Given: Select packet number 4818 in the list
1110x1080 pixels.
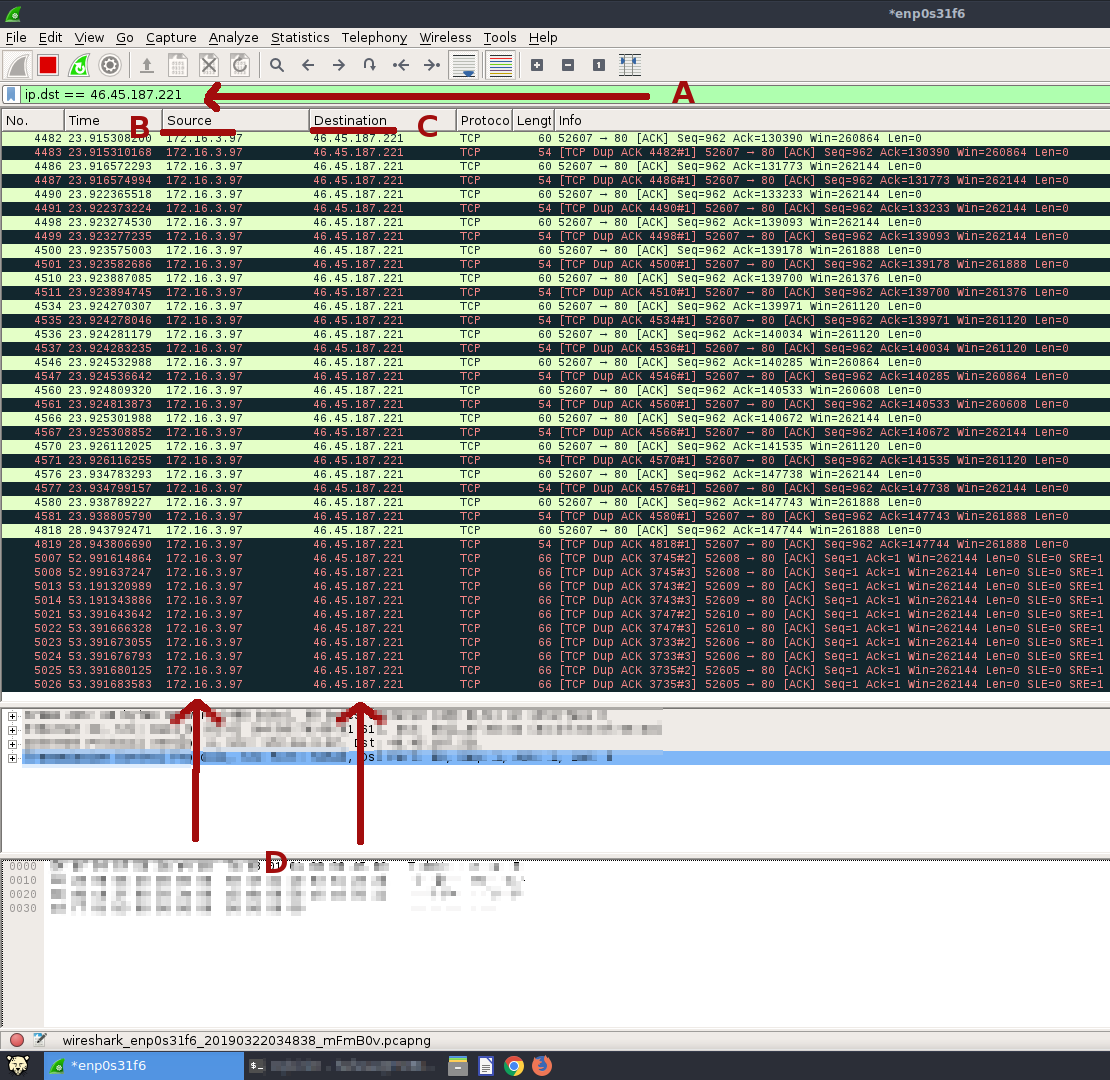Looking at the screenshot, I should [555, 531].
